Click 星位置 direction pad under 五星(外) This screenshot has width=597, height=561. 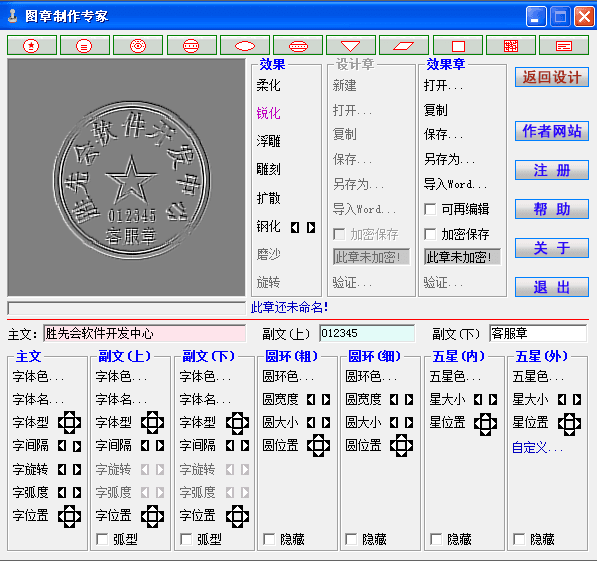click(569, 423)
